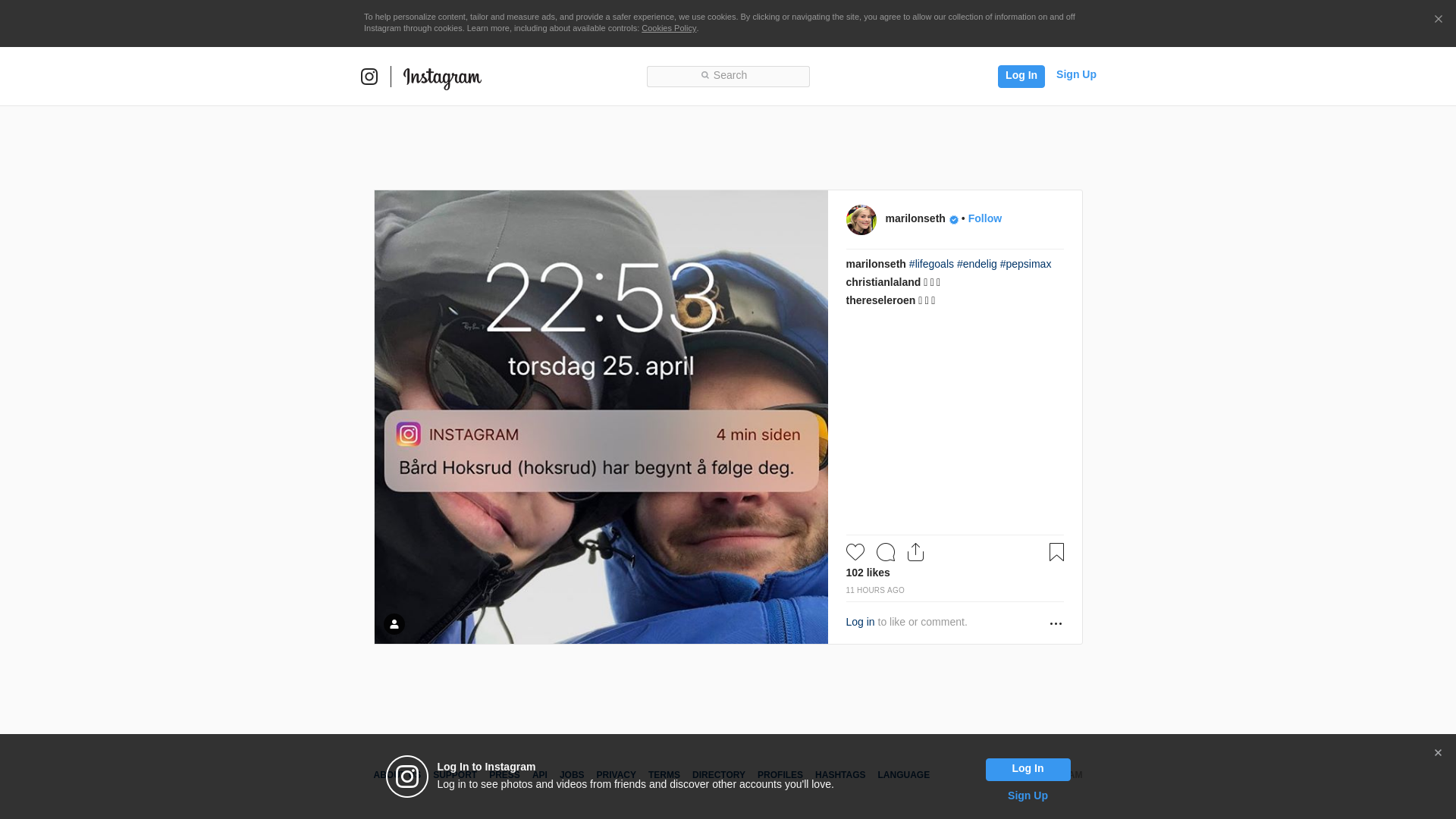
Task: Dismiss the cookie notice banner
Action: point(1438,20)
